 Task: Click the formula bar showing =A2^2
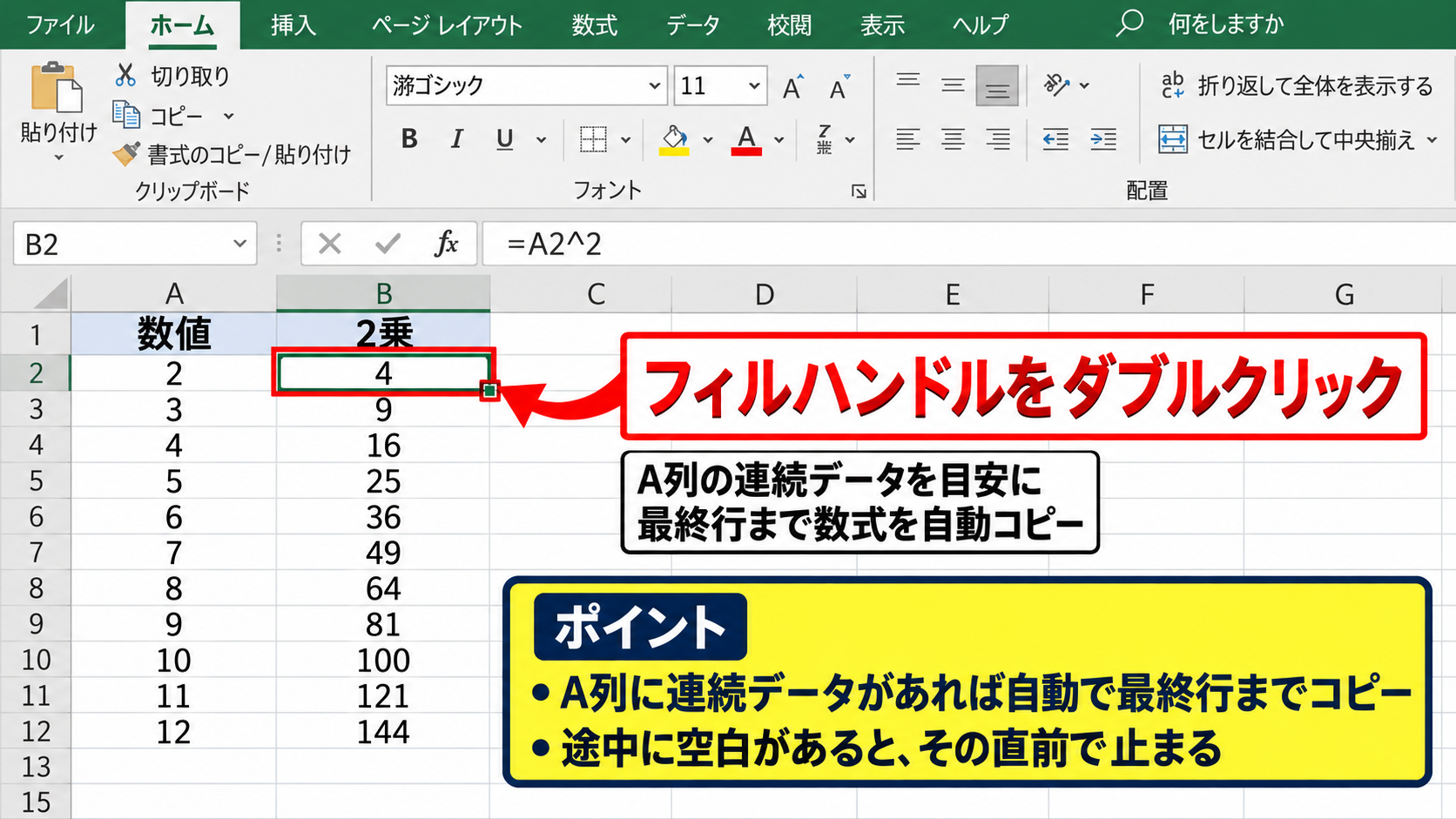click(968, 244)
